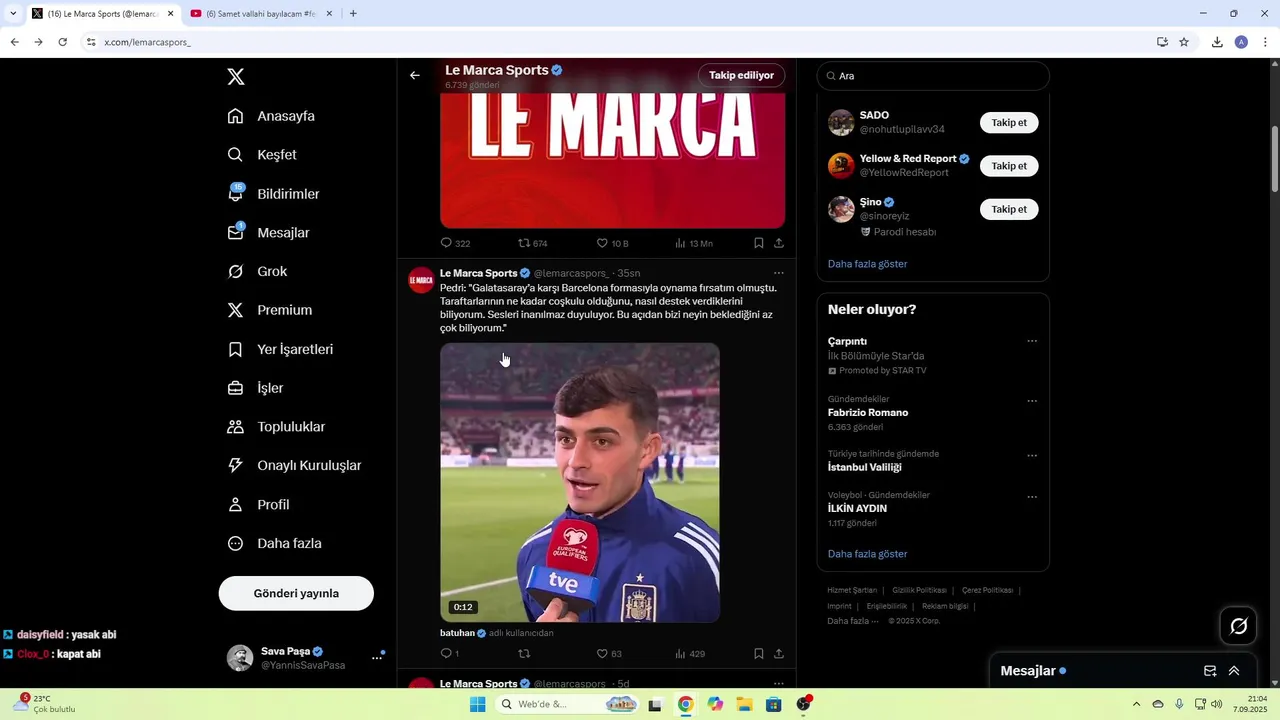Play the Pedri interview video

pos(580,483)
